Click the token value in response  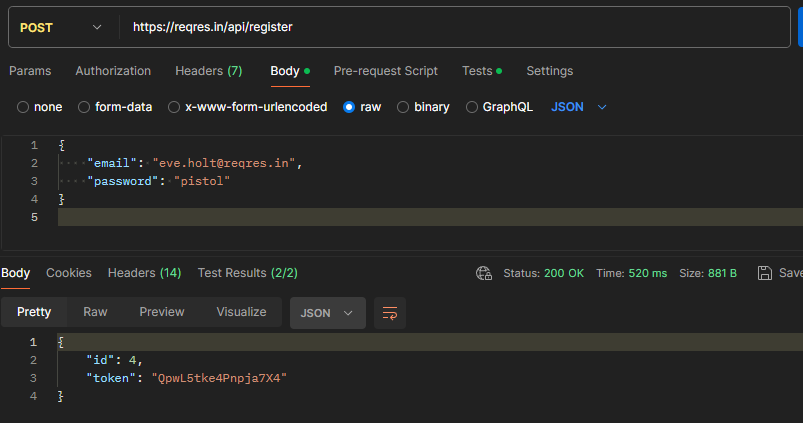pos(219,378)
